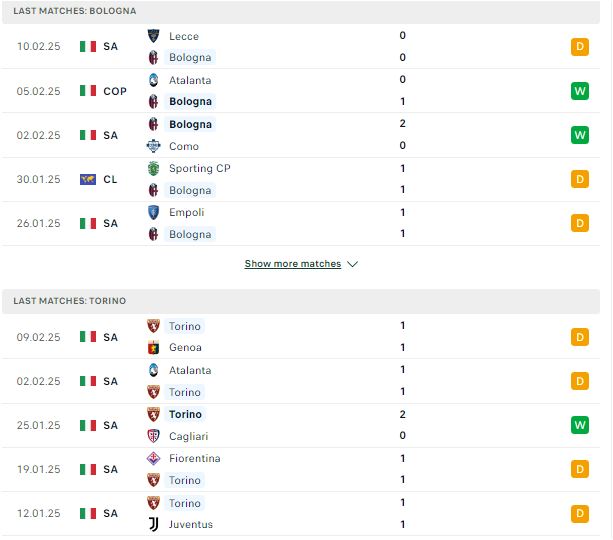
Task: Click the Fiorentina purple crest icon
Action: (x=153, y=458)
